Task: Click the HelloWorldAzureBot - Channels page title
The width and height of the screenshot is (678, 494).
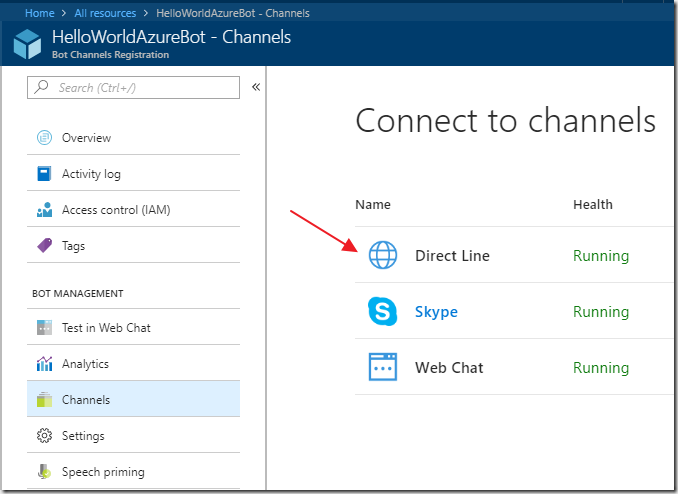Action: point(171,37)
